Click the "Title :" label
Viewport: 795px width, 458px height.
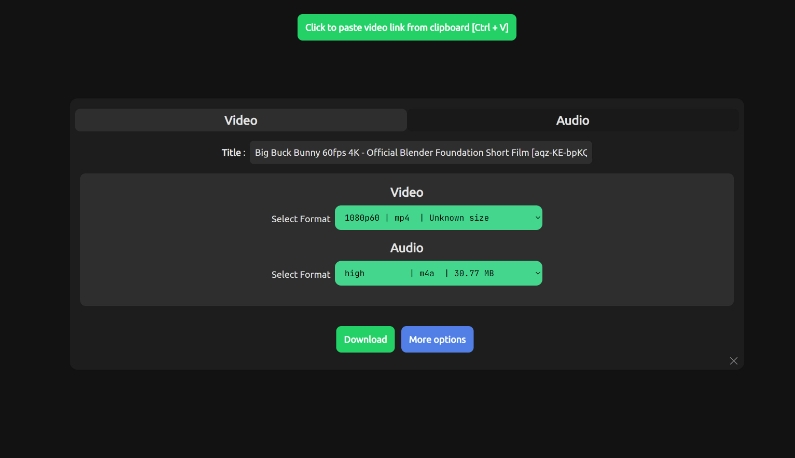[233, 153]
